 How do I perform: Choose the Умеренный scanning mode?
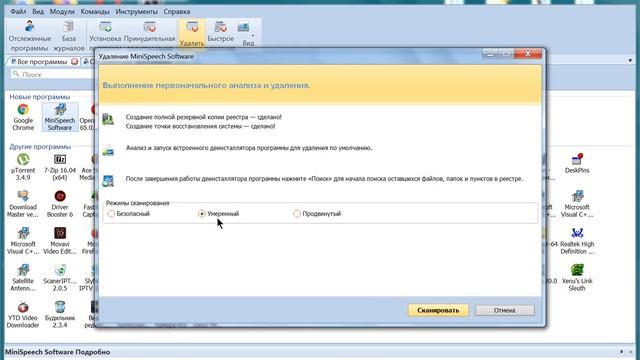(218, 213)
